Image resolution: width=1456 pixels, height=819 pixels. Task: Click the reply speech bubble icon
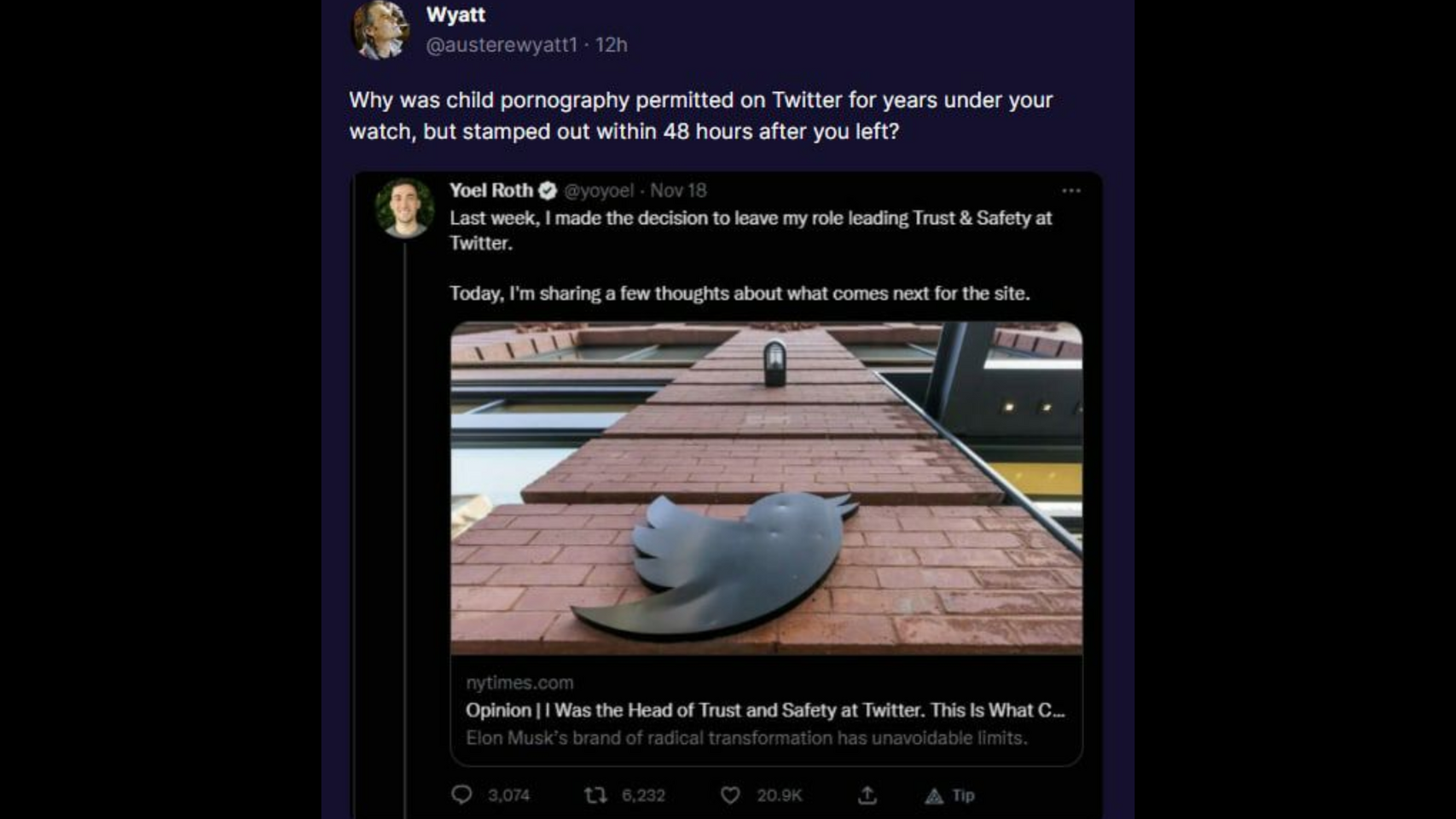pyautogui.click(x=461, y=795)
